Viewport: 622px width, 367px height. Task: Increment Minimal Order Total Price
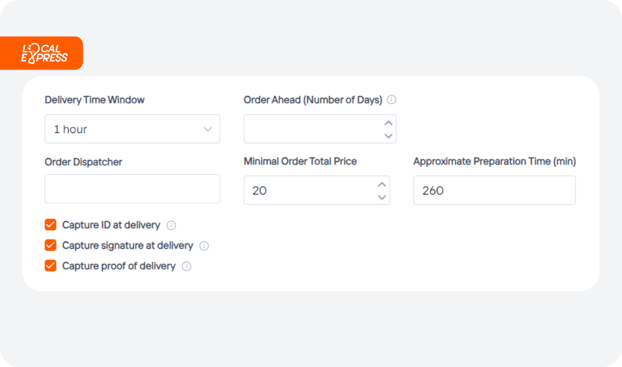pyautogui.click(x=382, y=184)
